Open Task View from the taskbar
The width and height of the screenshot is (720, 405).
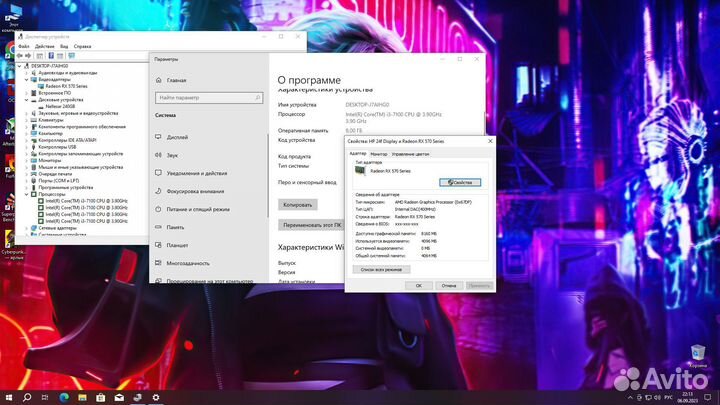(x=45, y=397)
